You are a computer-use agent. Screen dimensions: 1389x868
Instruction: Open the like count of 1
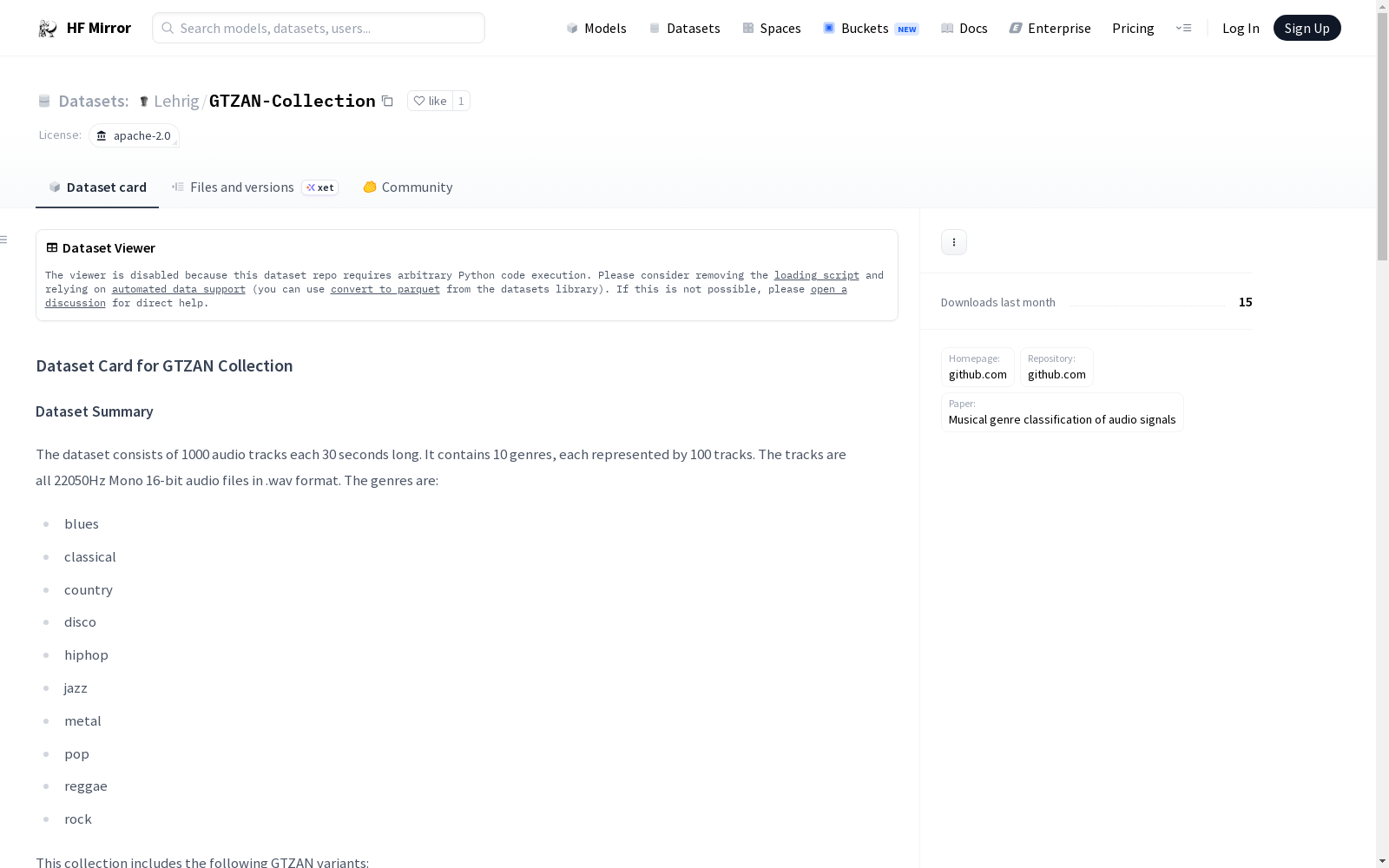pos(461,102)
